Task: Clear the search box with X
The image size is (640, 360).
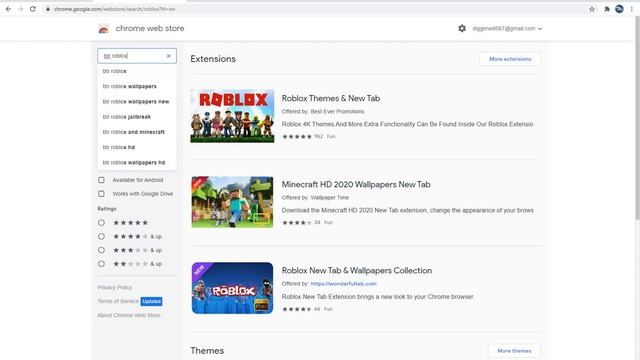Action: click(x=169, y=56)
